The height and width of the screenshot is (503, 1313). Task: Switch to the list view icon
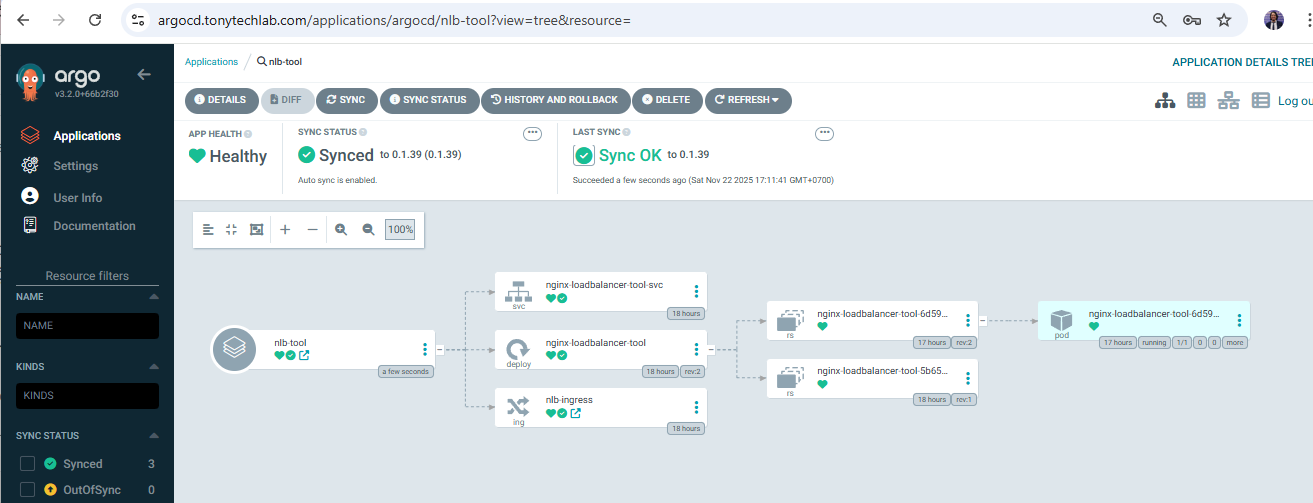click(1260, 100)
